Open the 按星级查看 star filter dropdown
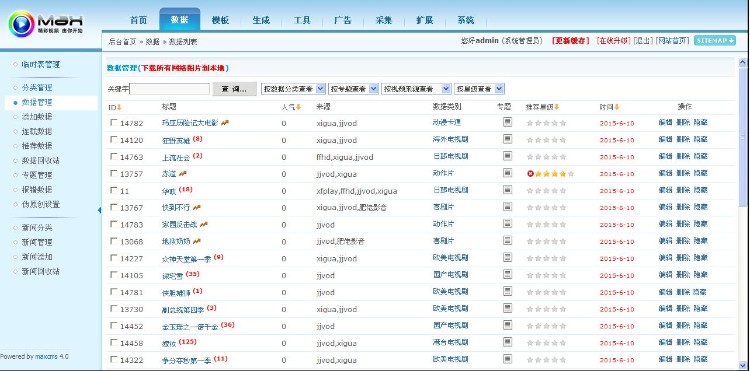Screen dimensions: 750x371 click(479, 89)
